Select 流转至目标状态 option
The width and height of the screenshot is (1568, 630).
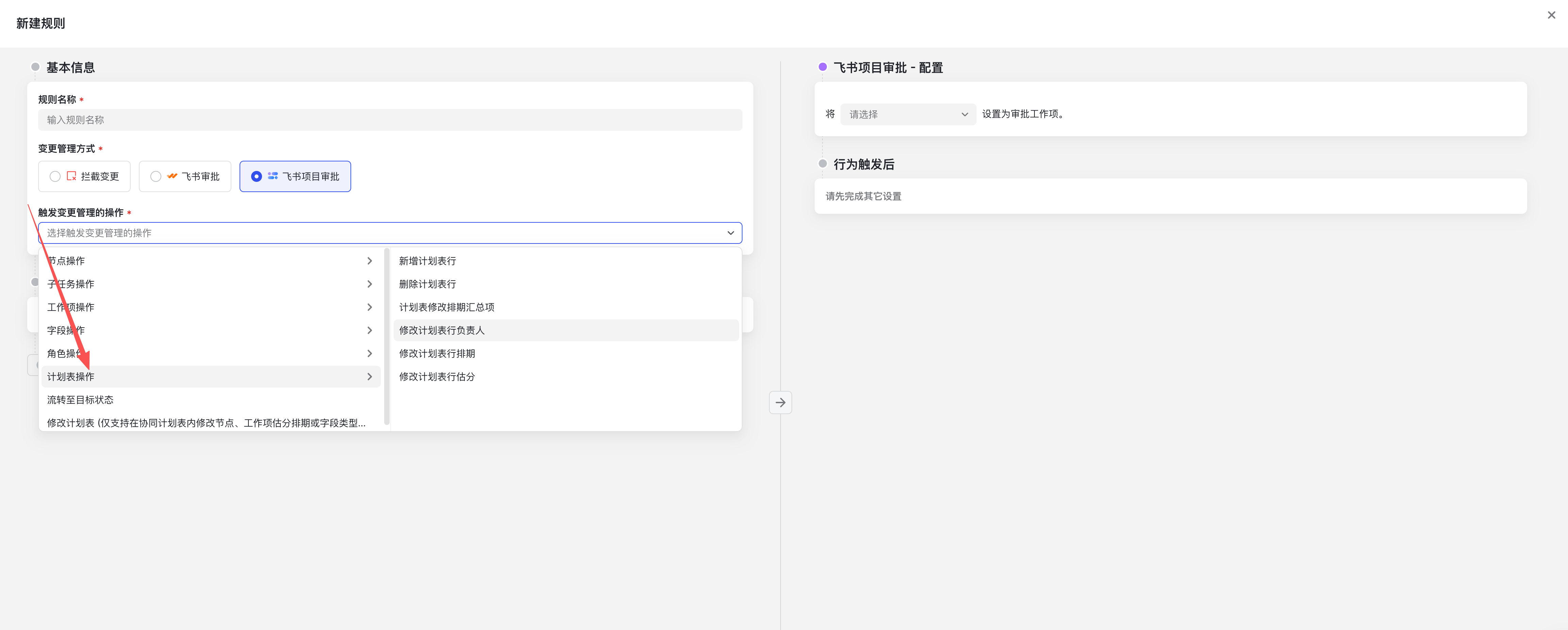click(x=211, y=400)
